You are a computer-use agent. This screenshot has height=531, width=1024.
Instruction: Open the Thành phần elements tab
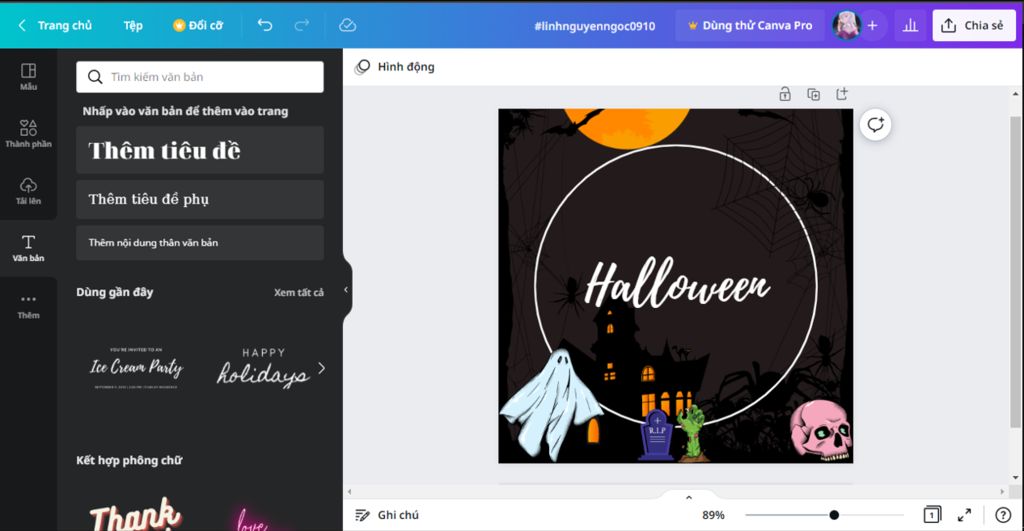tap(28, 134)
